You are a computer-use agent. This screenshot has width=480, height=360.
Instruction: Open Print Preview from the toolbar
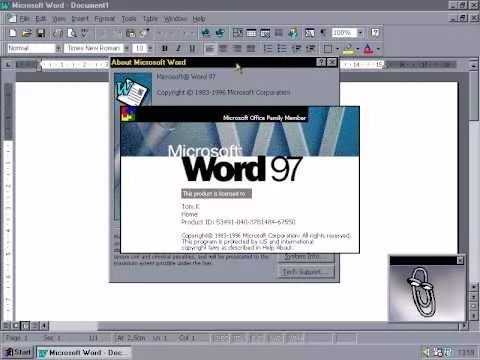(x=72, y=33)
